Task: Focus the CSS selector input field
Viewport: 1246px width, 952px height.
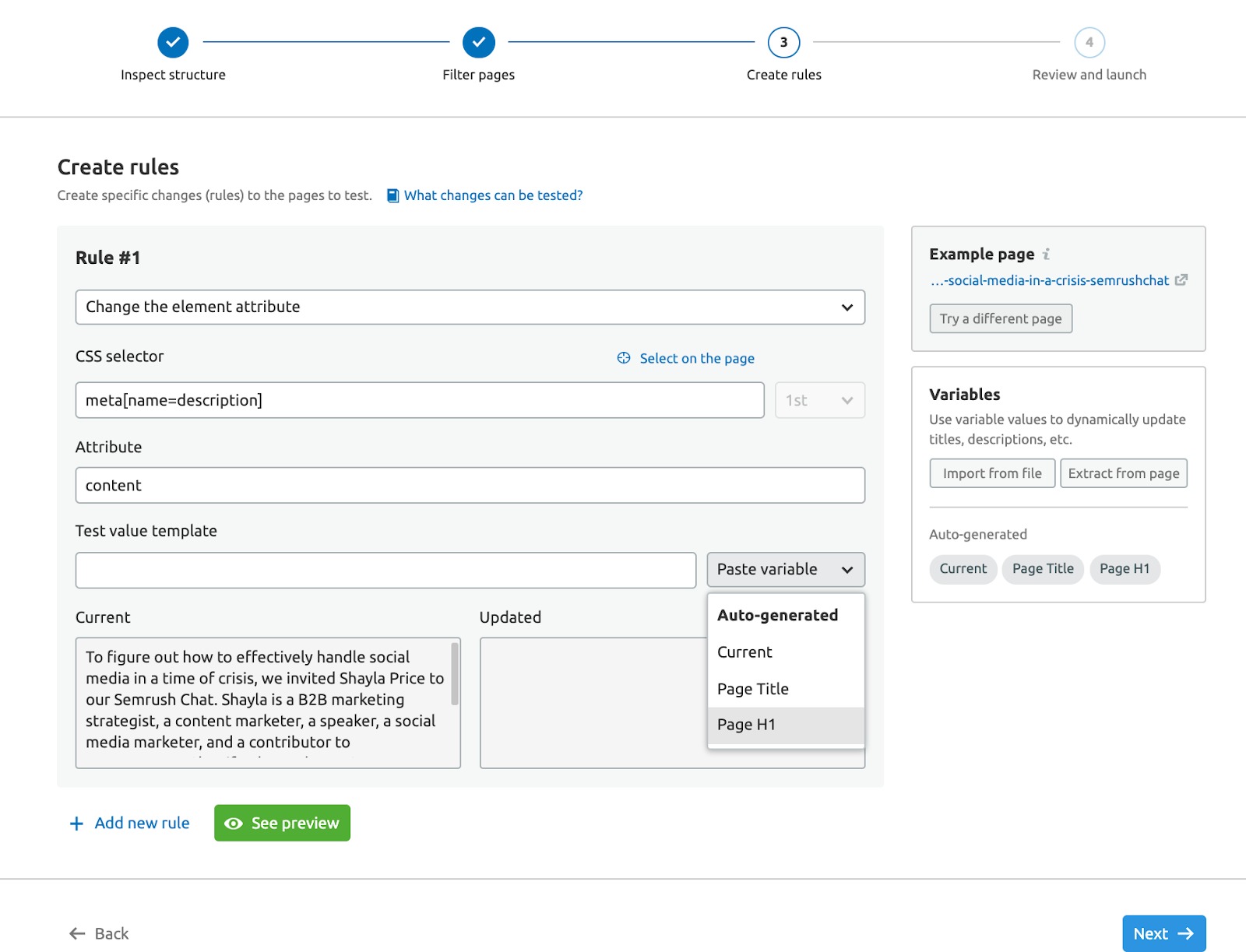Action: pyautogui.click(x=420, y=400)
